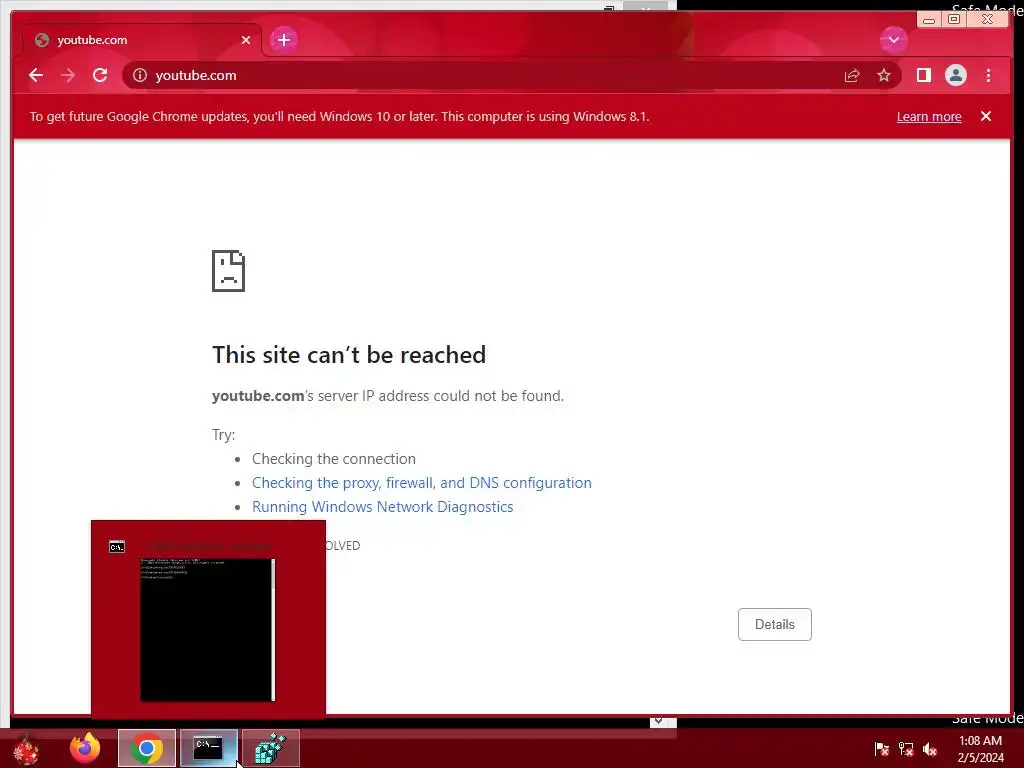
Task: Expand the tab search dropdown arrow
Action: [x=893, y=40]
